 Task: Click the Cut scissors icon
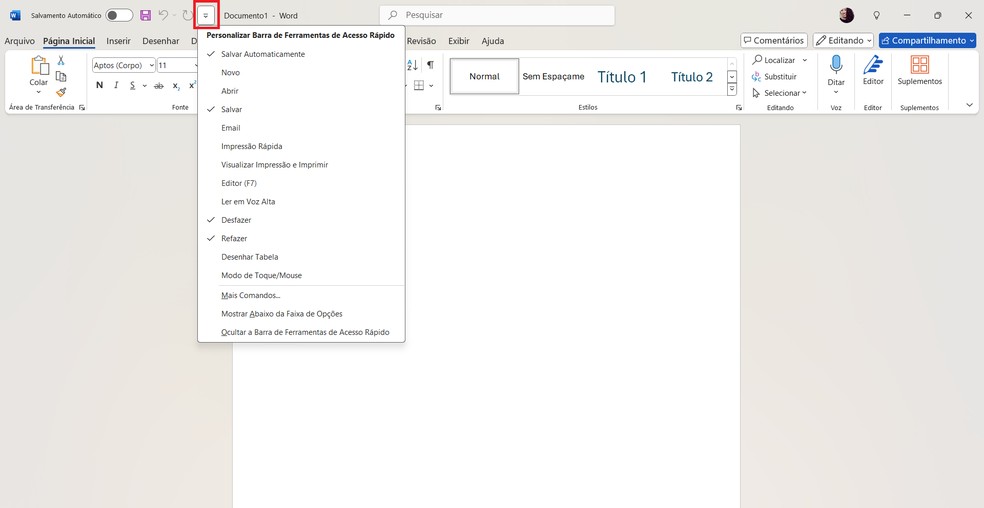(61, 60)
